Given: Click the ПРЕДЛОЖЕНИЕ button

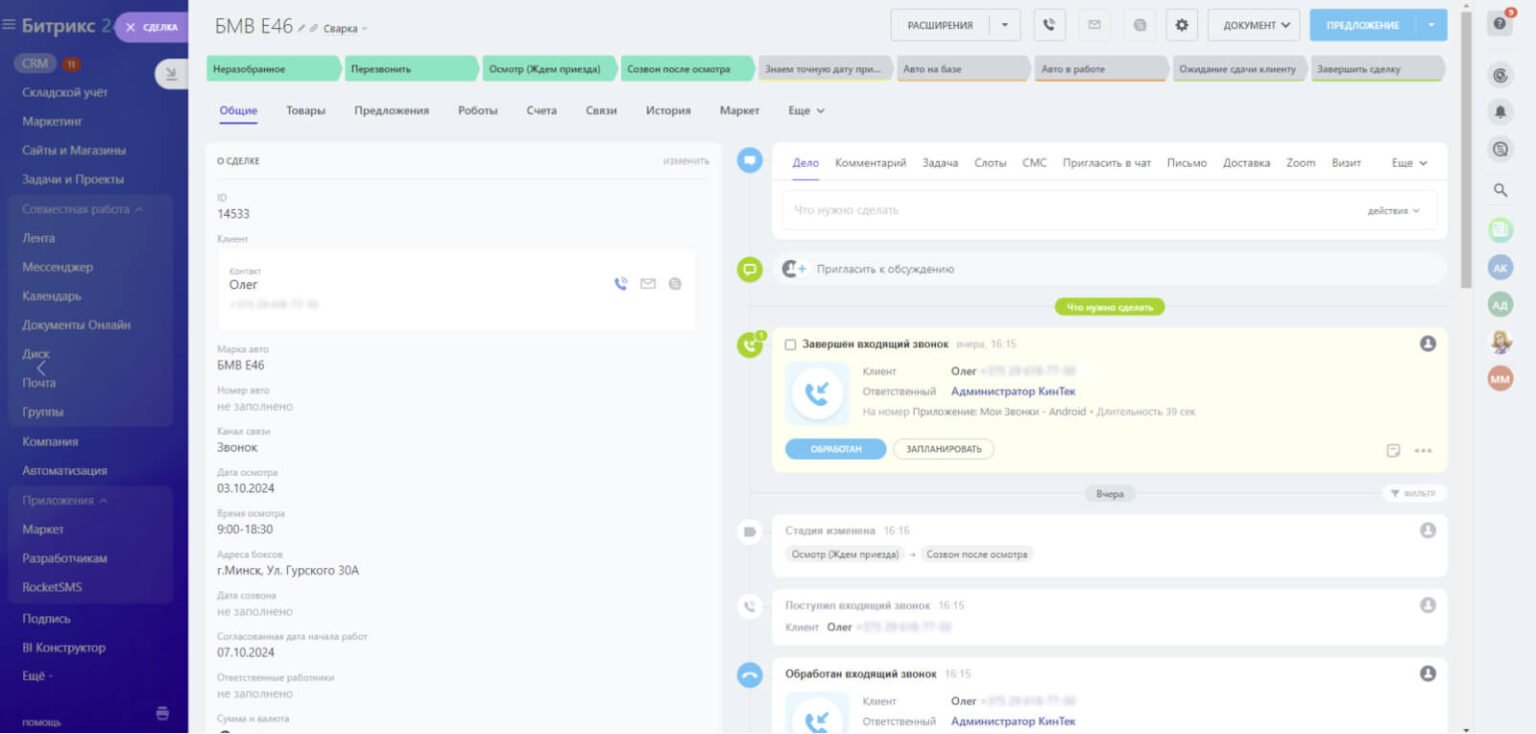Looking at the screenshot, I should [x=1363, y=25].
